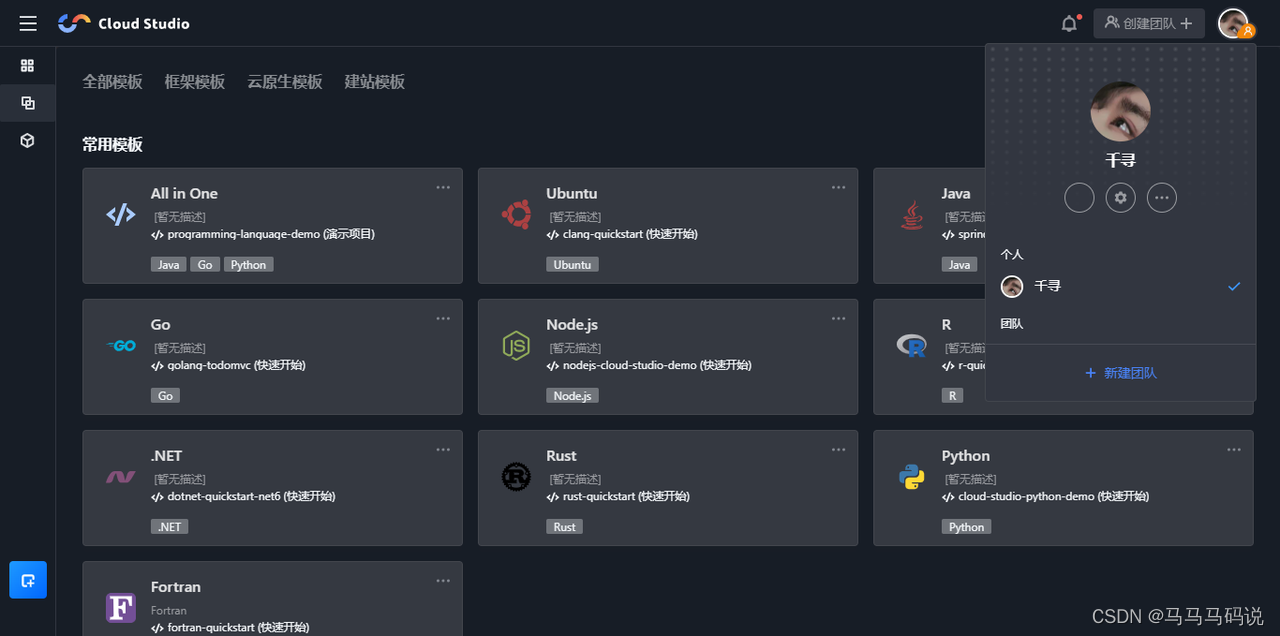The image size is (1280, 636).
Task: Switch to the 全部模板 tab
Action: click(x=112, y=82)
